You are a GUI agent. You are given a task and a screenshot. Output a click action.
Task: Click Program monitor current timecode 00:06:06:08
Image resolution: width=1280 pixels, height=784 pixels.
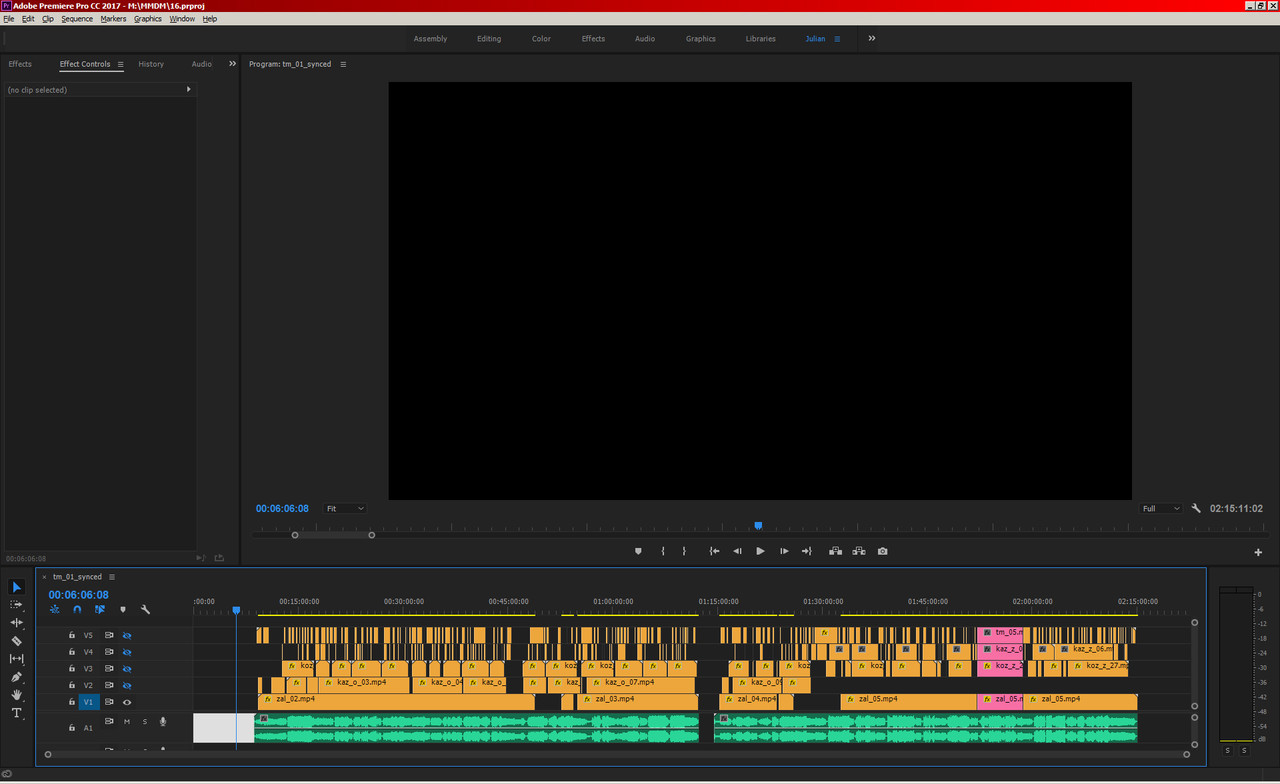point(282,508)
